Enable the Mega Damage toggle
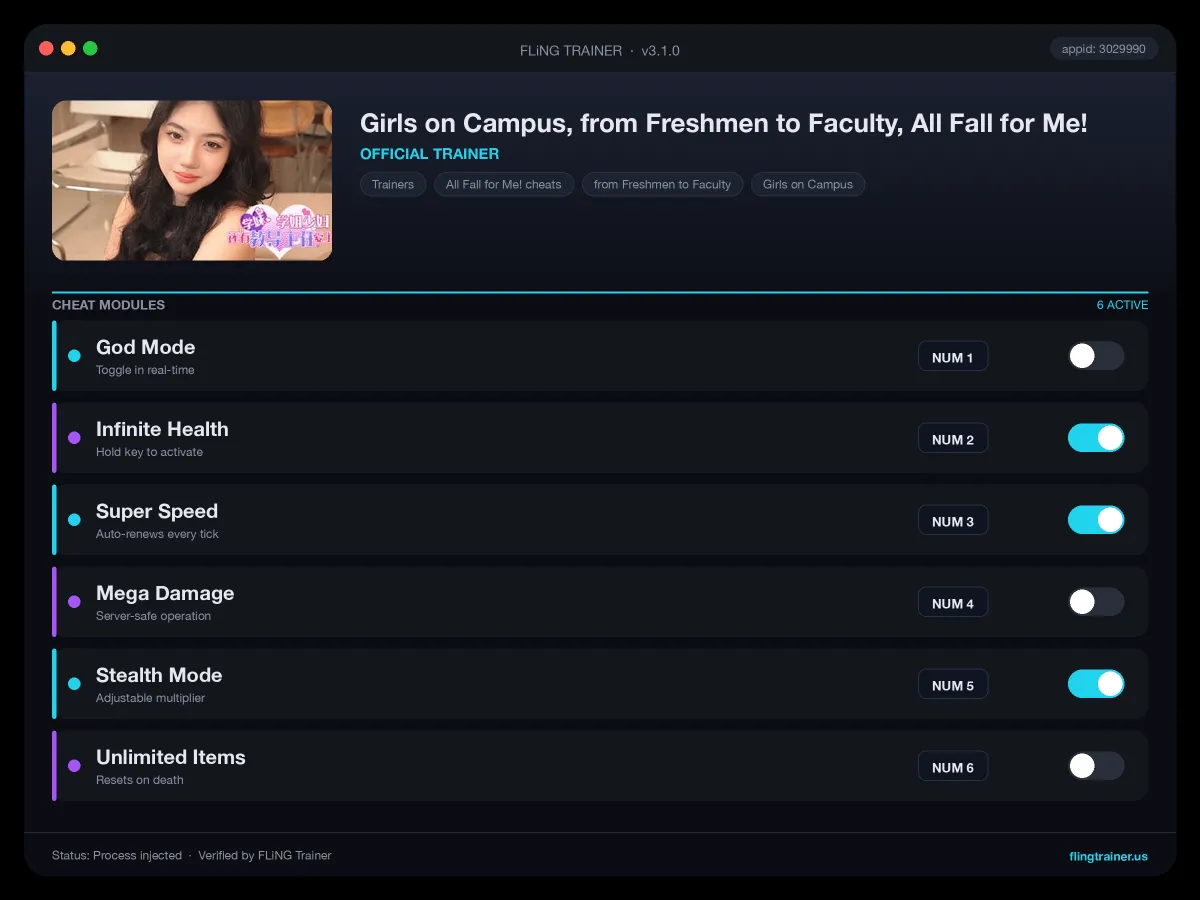 pyautogui.click(x=1096, y=602)
